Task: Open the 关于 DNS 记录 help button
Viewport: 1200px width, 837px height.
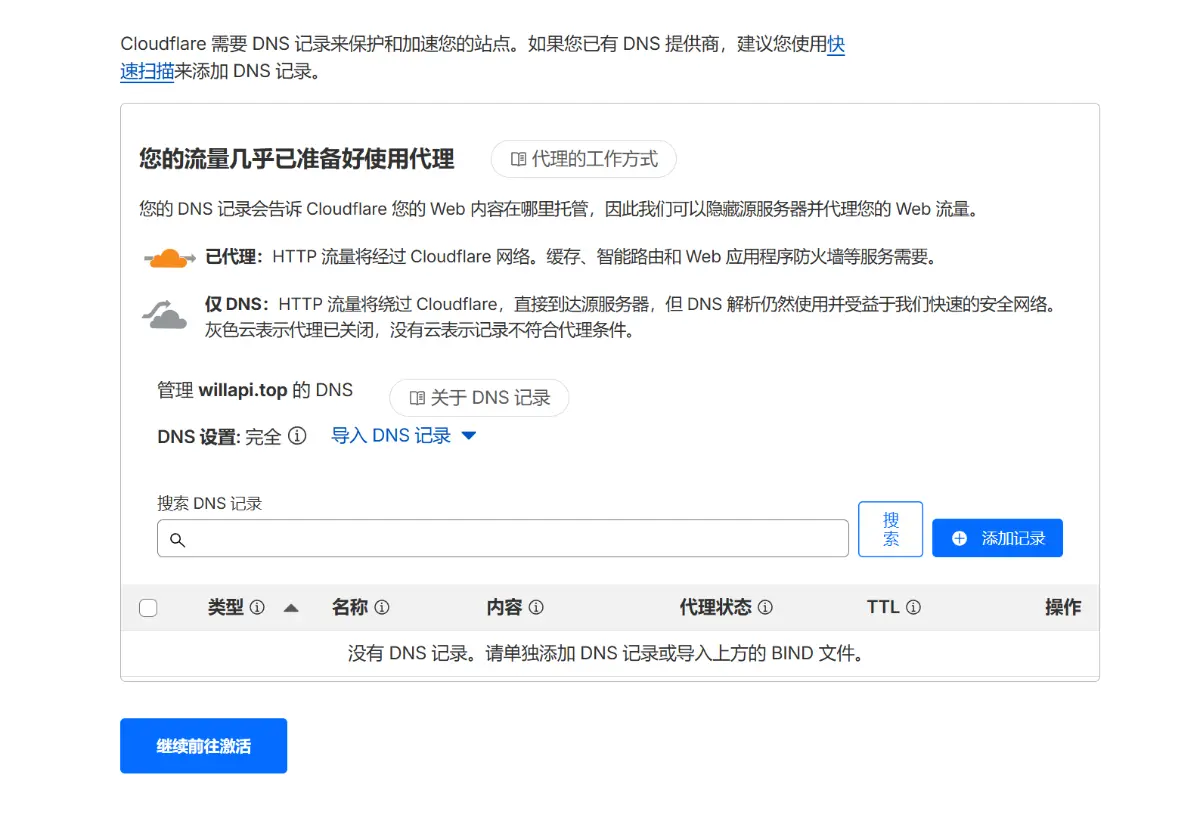Action: click(x=479, y=398)
